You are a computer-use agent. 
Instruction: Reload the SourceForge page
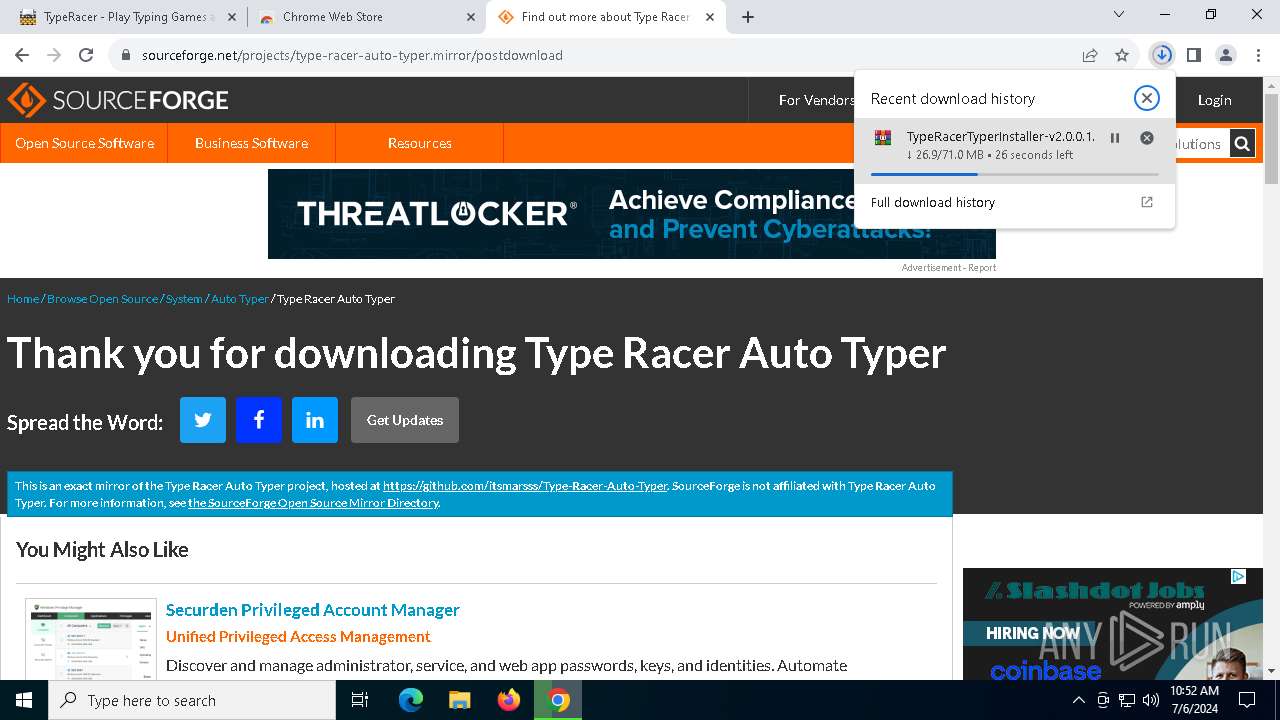coord(86,55)
